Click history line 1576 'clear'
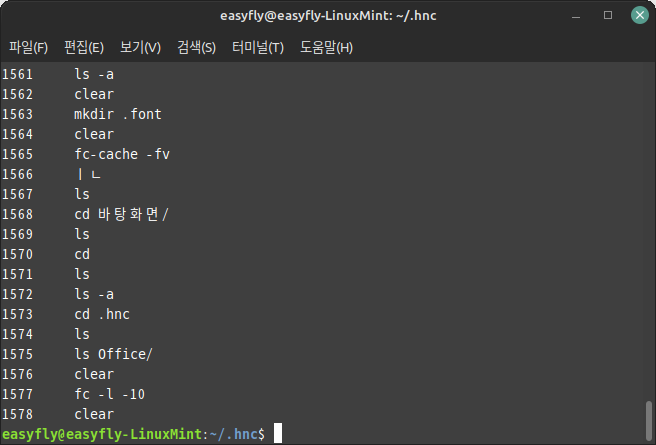 pos(58,374)
